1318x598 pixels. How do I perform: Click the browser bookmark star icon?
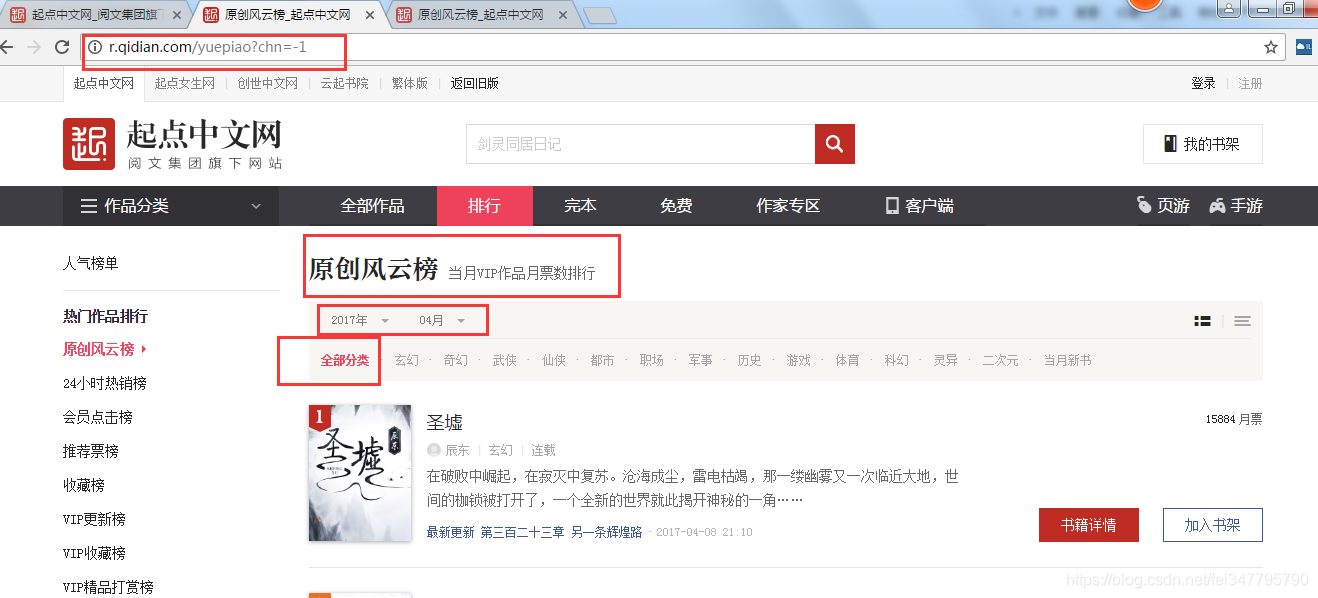point(1270,47)
